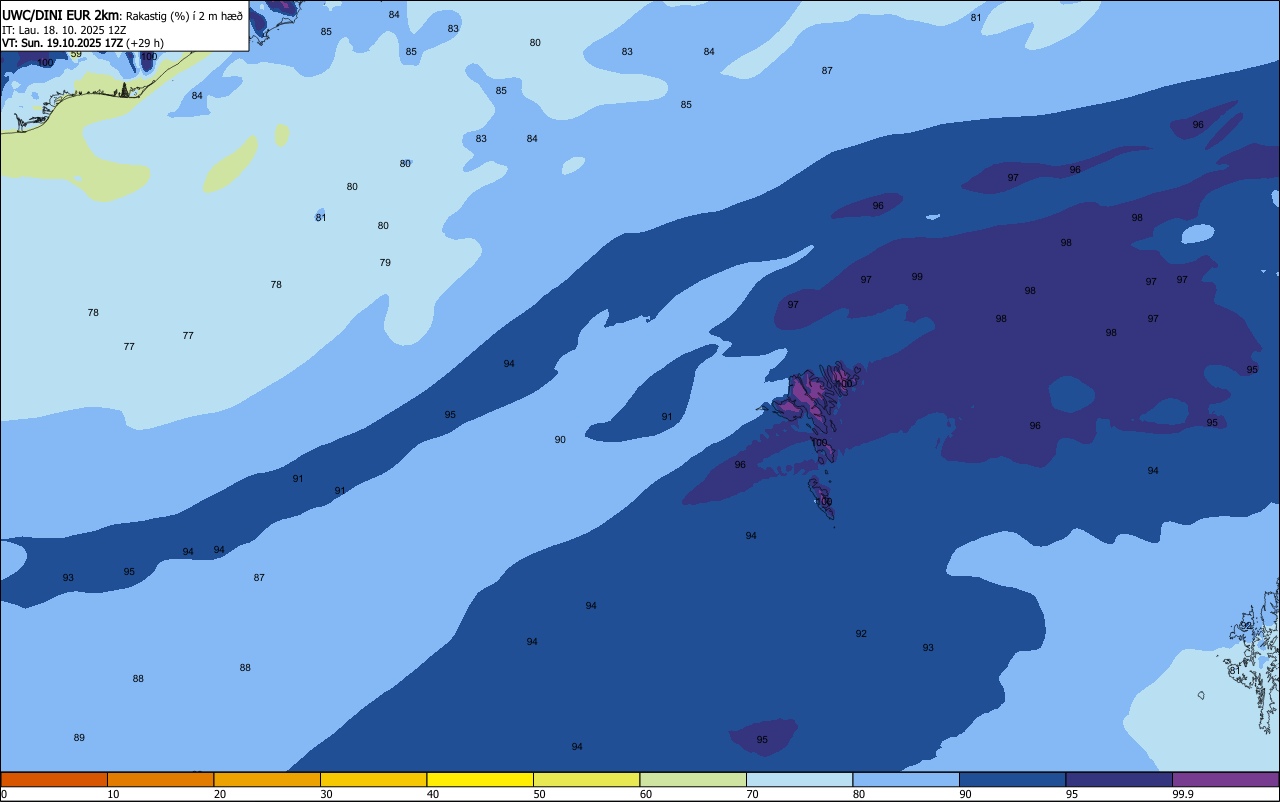Pick the pale yellow-green 50–60 legend swatch
This screenshot has height=802, width=1280.
click(x=586, y=779)
